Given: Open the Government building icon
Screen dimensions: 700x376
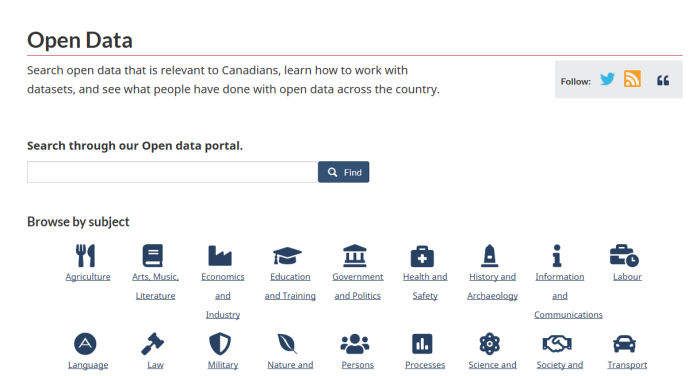Looking at the screenshot, I should click(355, 255).
